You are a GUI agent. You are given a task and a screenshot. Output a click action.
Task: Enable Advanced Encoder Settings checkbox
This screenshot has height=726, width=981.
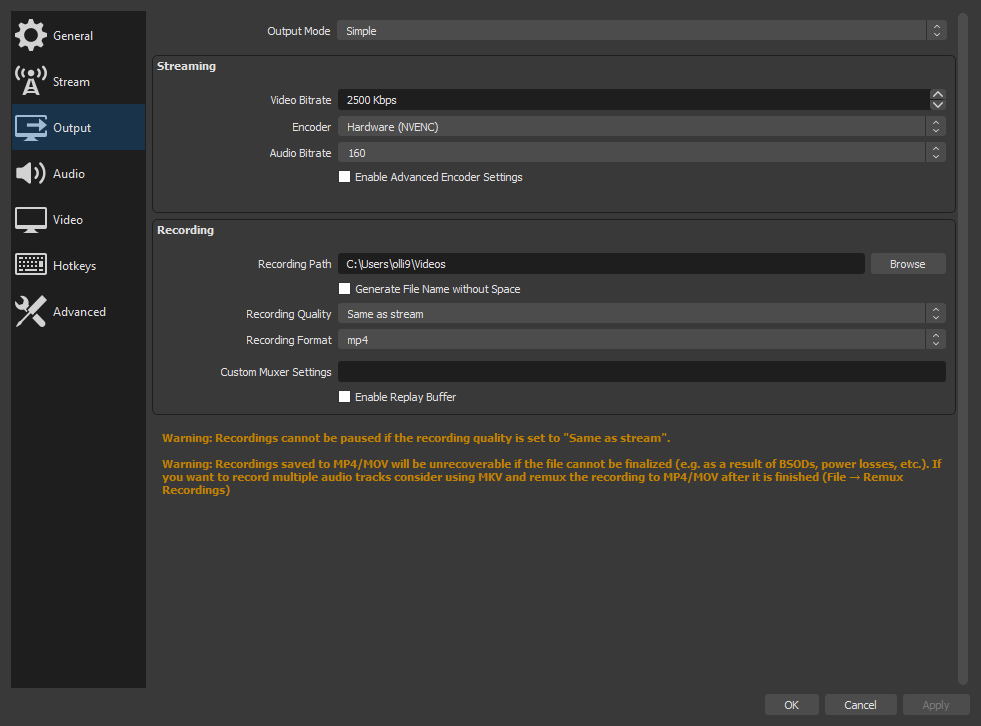pyautogui.click(x=345, y=177)
